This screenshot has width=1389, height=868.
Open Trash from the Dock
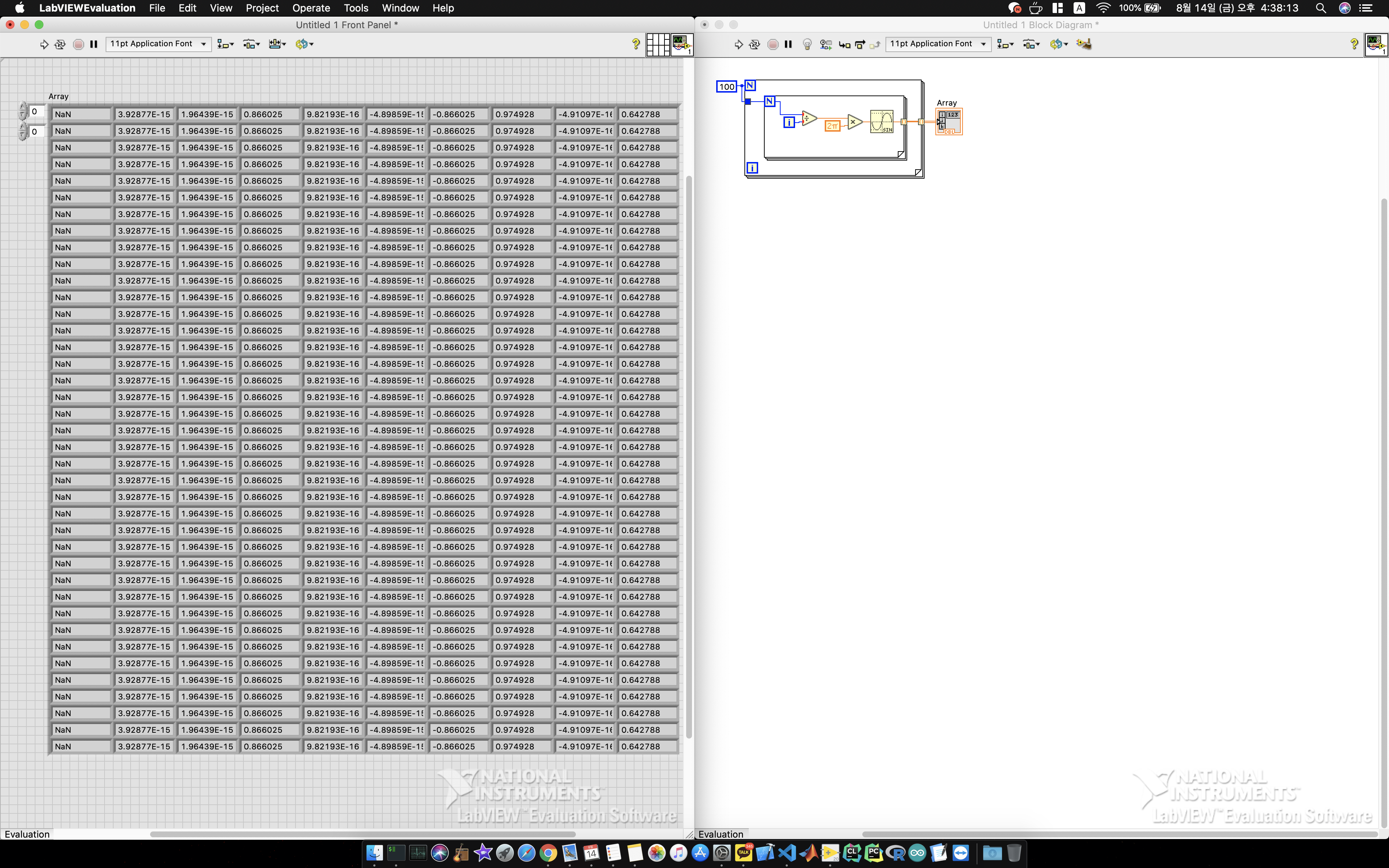(x=1014, y=853)
